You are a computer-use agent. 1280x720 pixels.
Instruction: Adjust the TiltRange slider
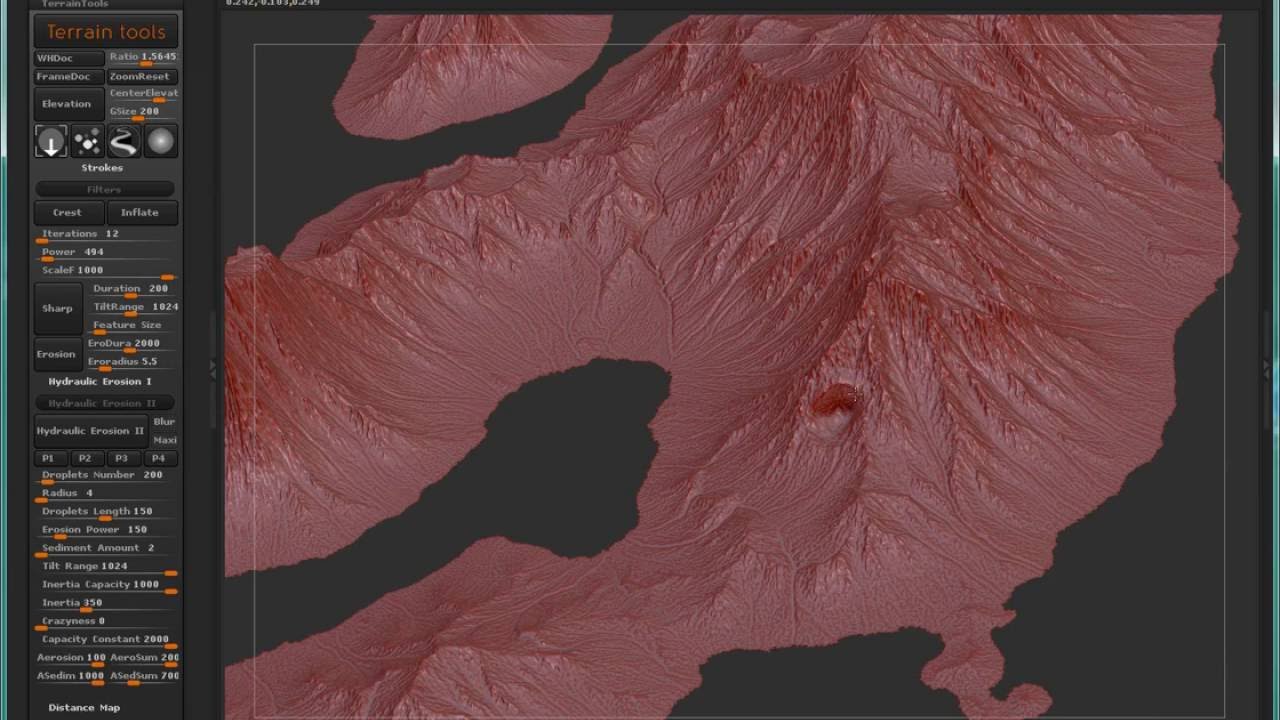pos(135,307)
